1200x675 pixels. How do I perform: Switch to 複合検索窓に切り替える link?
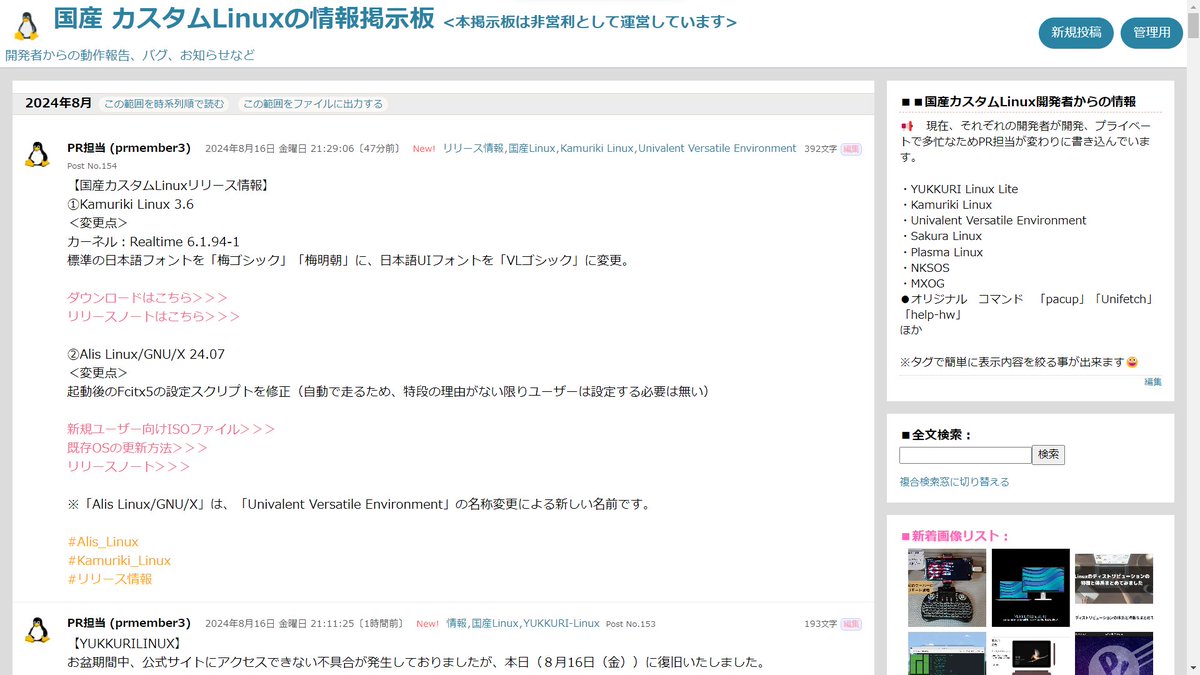point(954,482)
